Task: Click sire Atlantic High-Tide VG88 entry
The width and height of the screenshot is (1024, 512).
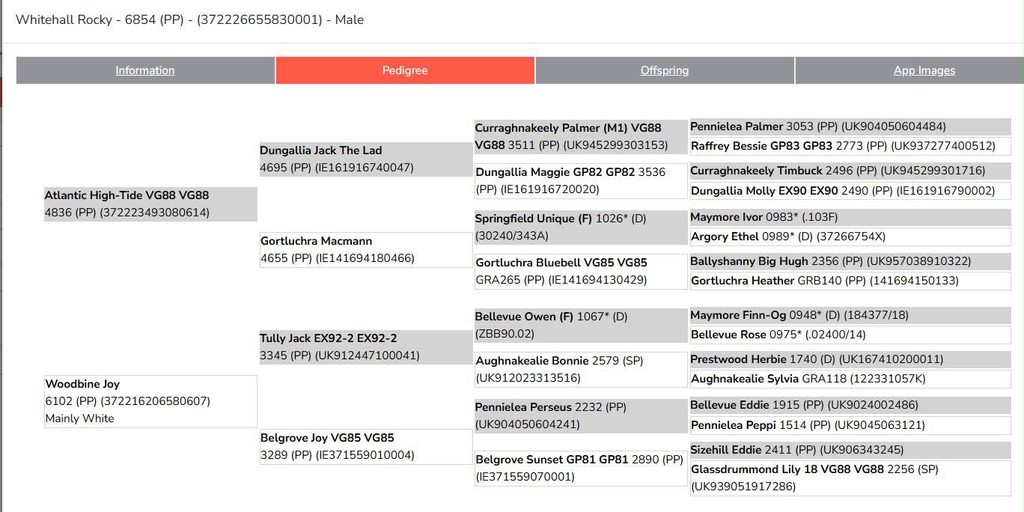Action: pyautogui.click(x=151, y=204)
